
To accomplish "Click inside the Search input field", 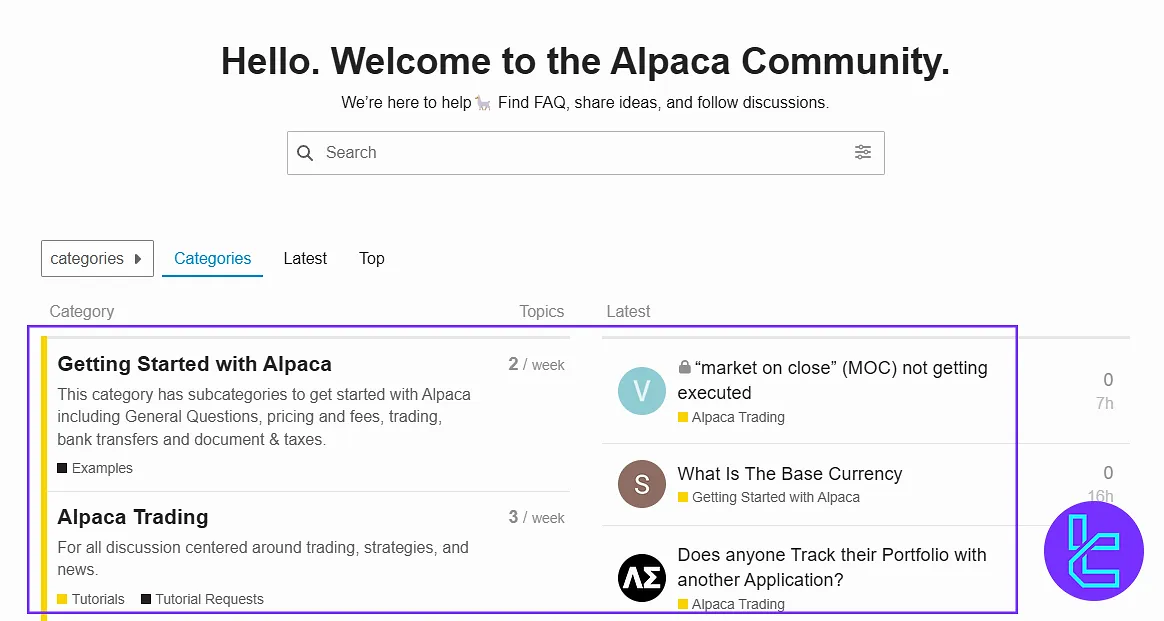I will click(580, 153).
